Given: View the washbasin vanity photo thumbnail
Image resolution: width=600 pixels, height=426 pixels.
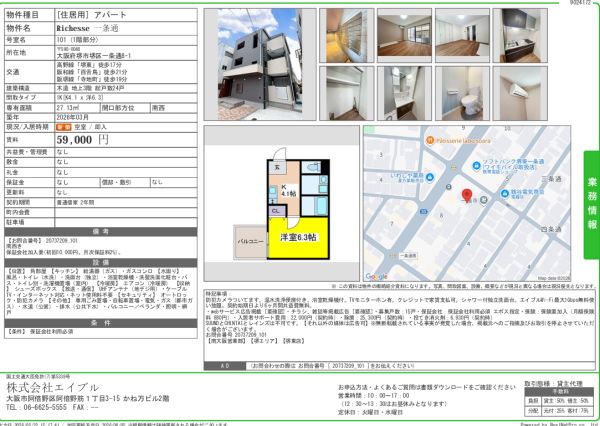Looking at the screenshot, I should tap(404, 93).
